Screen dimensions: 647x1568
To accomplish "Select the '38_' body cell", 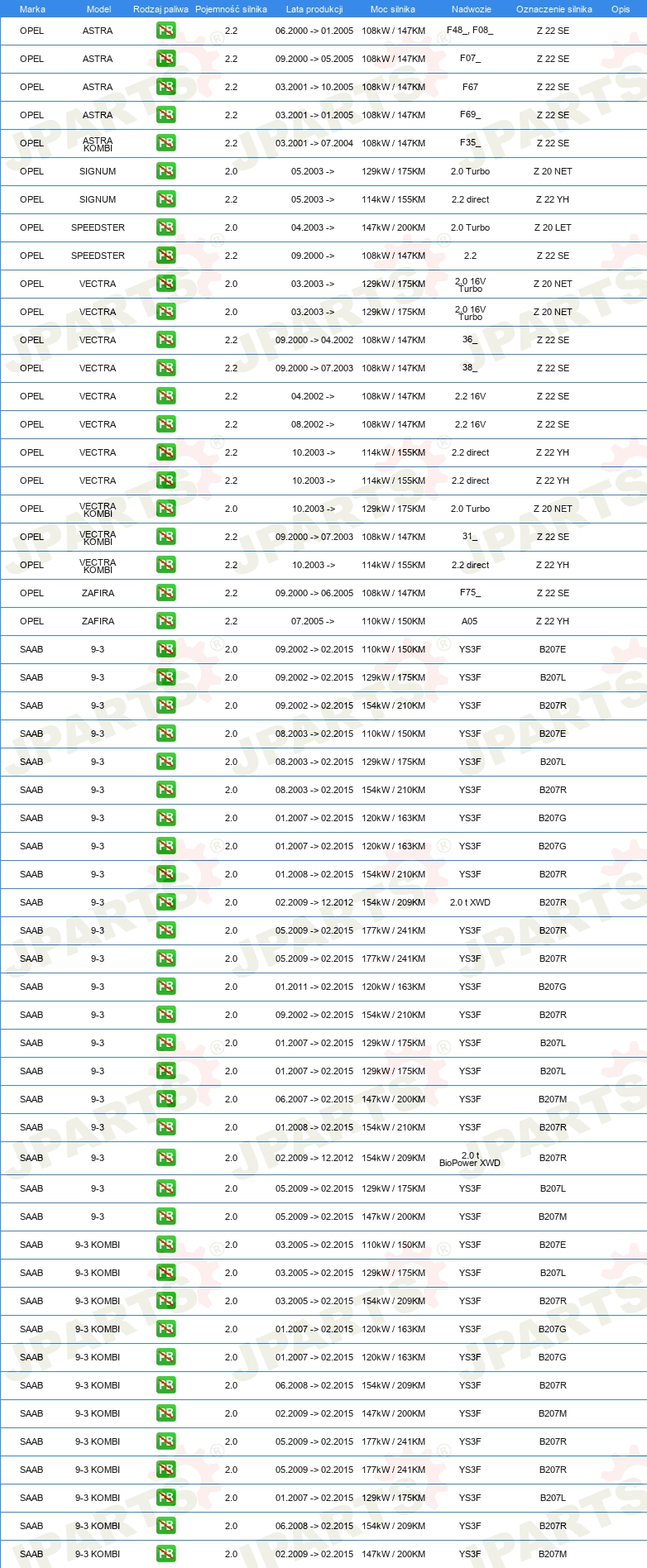I will click(x=470, y=368).
